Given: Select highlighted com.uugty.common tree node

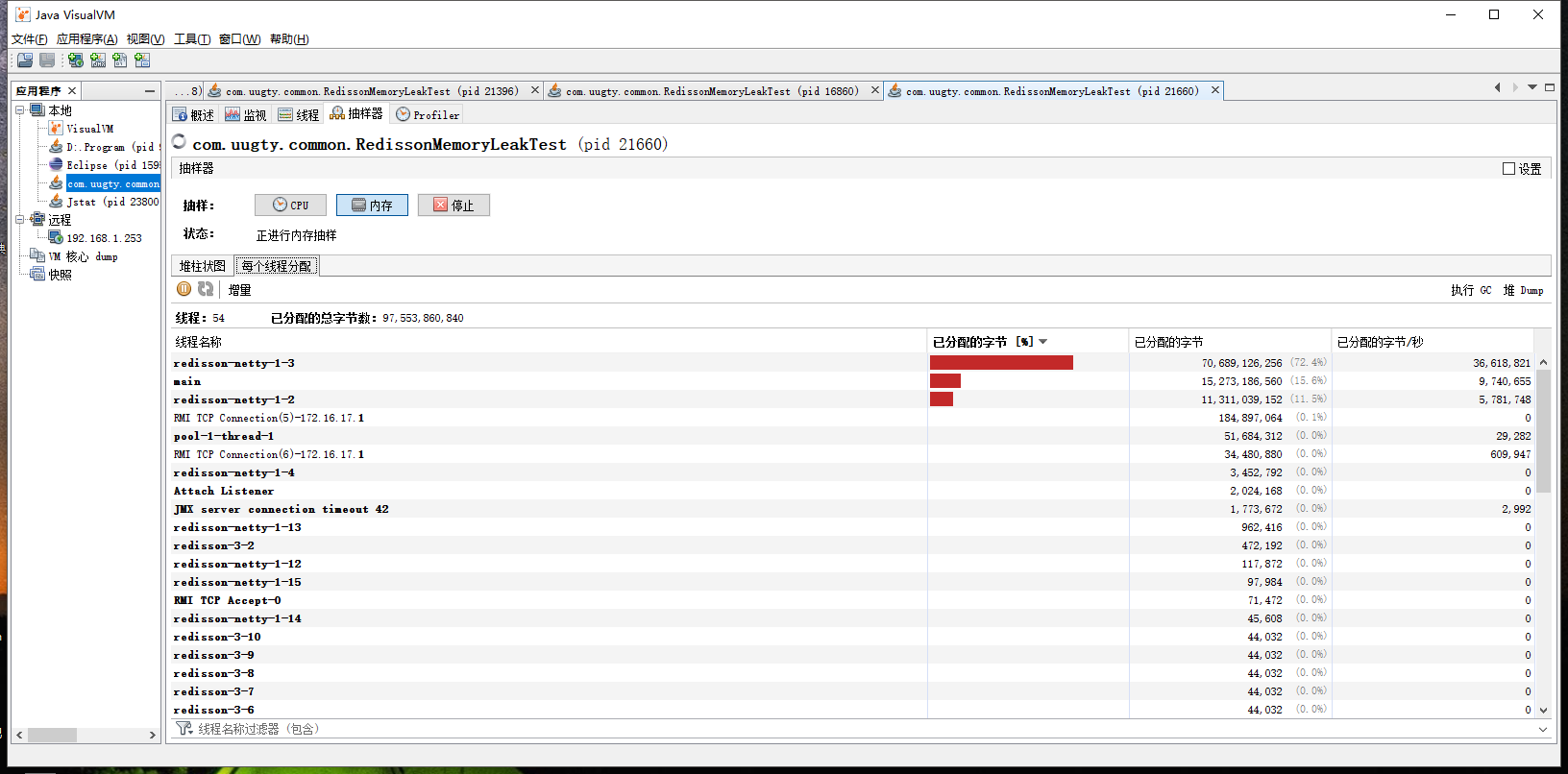Looking at the screenshot, I should click(105, 183).
